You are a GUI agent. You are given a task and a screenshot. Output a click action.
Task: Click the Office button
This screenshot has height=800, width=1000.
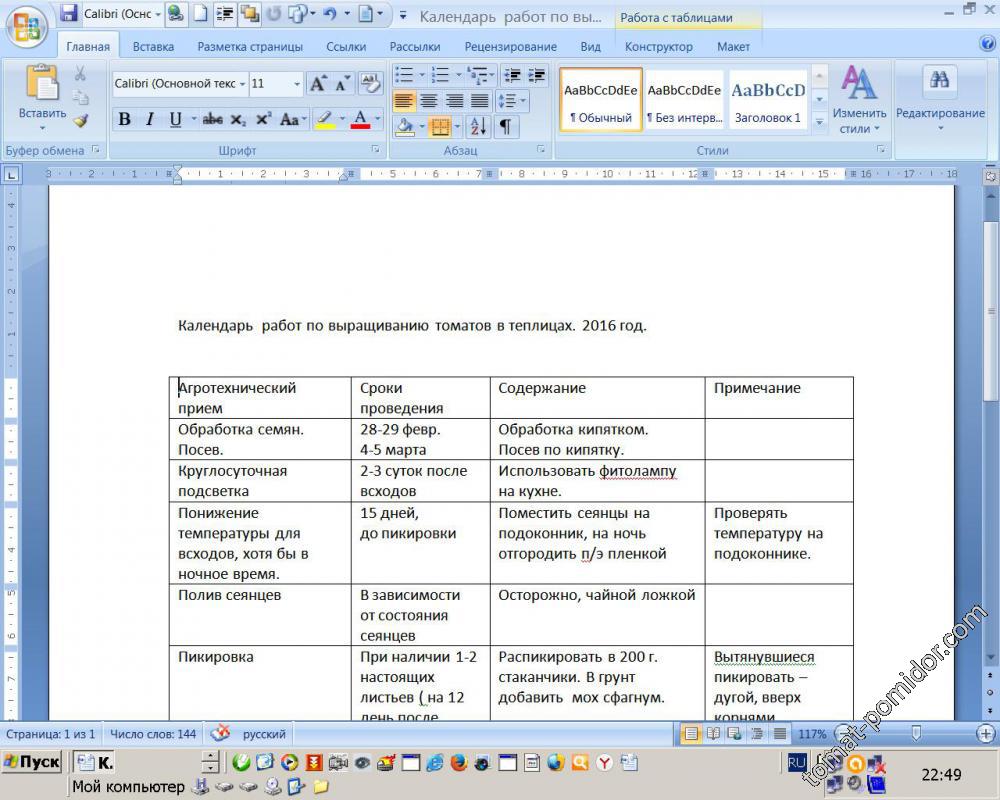click(27, 28)
